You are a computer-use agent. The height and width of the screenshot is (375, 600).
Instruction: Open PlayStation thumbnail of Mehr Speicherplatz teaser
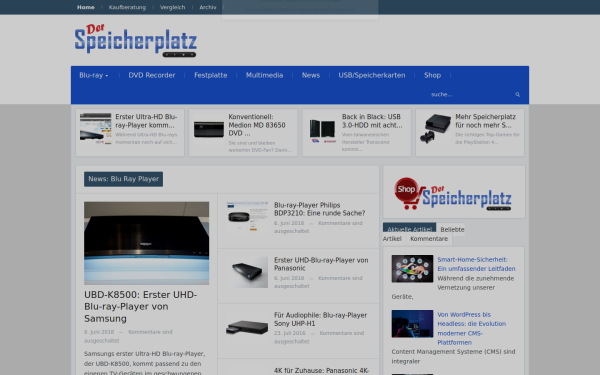tap(435, 128)
